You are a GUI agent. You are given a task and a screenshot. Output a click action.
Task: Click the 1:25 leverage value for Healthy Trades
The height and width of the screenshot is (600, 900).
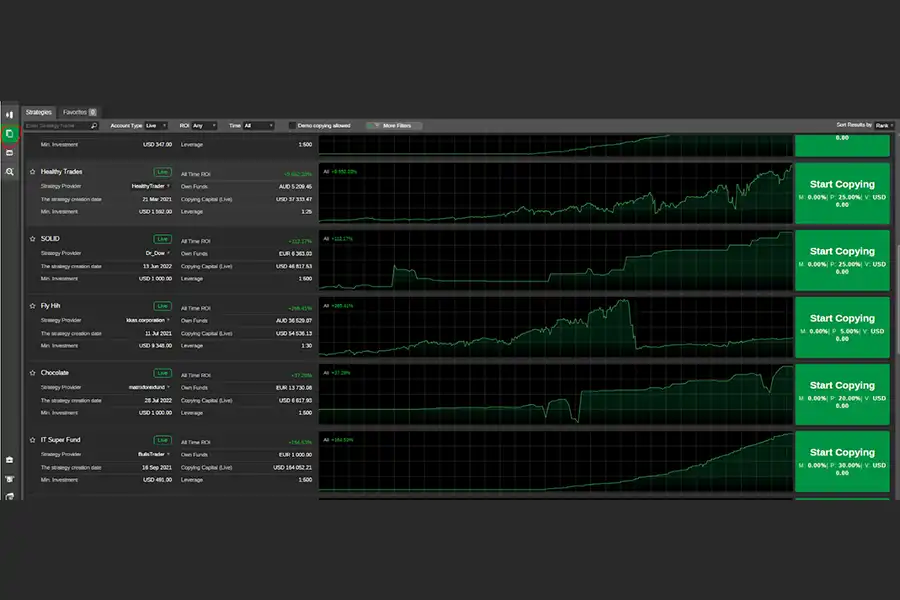pyautogui.click(x=307, y=212)
